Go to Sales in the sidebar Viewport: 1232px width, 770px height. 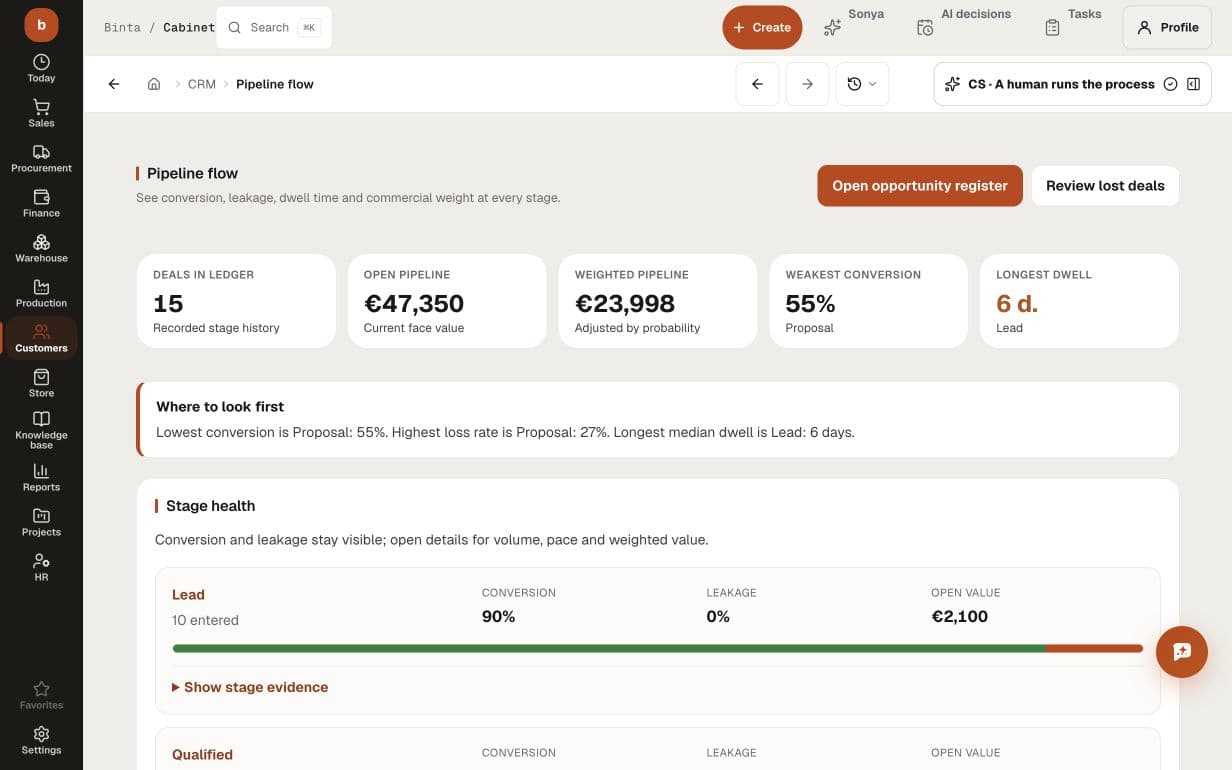(41, 113)
